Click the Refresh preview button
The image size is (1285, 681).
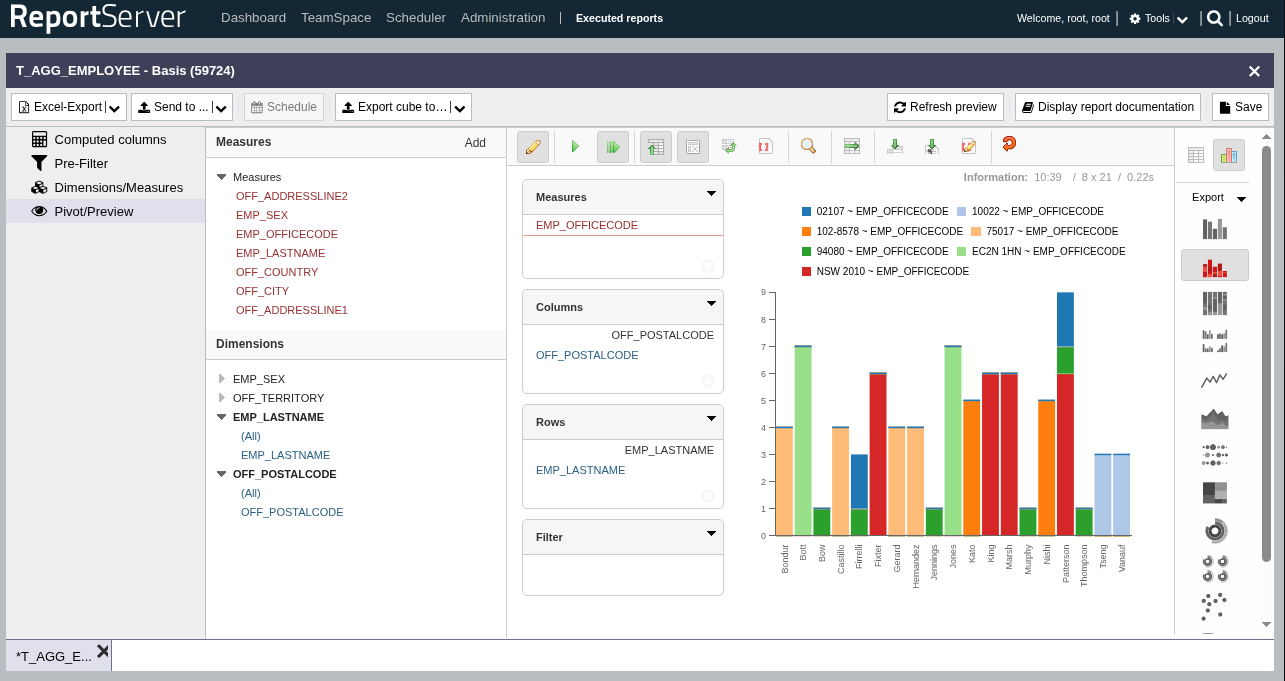tap(945, 107)
